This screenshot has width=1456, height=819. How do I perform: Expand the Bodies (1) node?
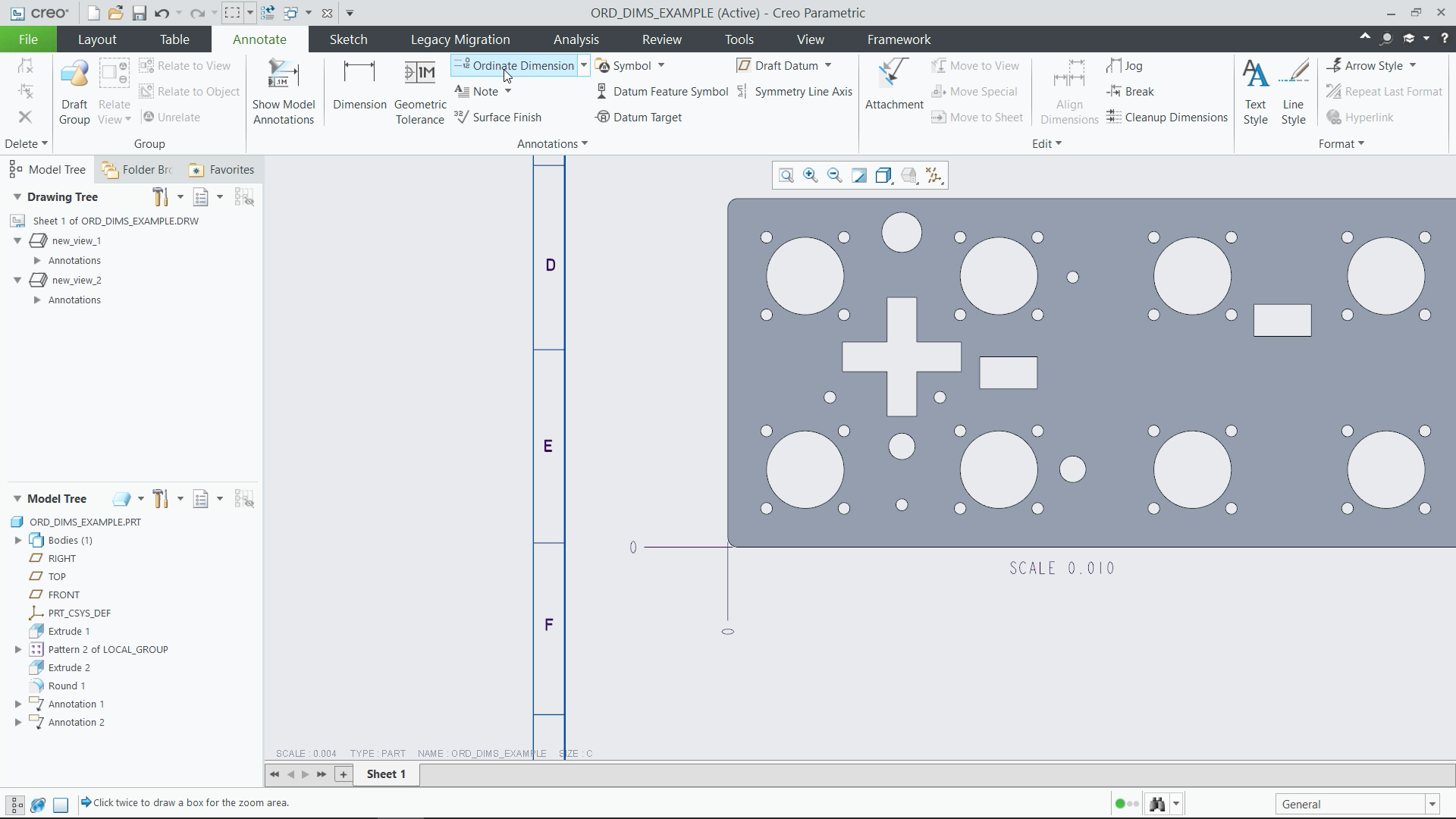click(18, 540)
